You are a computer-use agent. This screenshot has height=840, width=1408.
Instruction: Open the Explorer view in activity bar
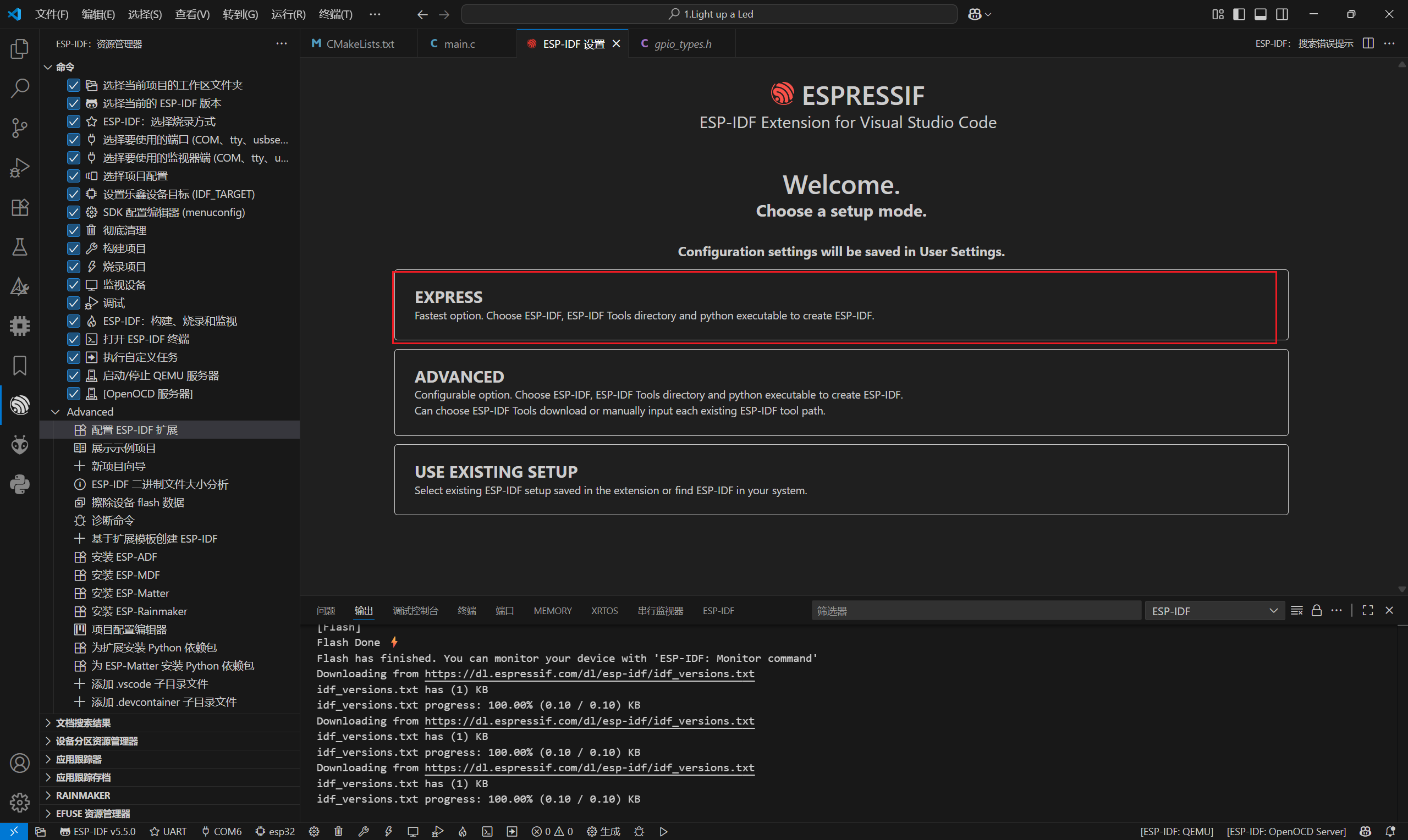pos(20,49)
